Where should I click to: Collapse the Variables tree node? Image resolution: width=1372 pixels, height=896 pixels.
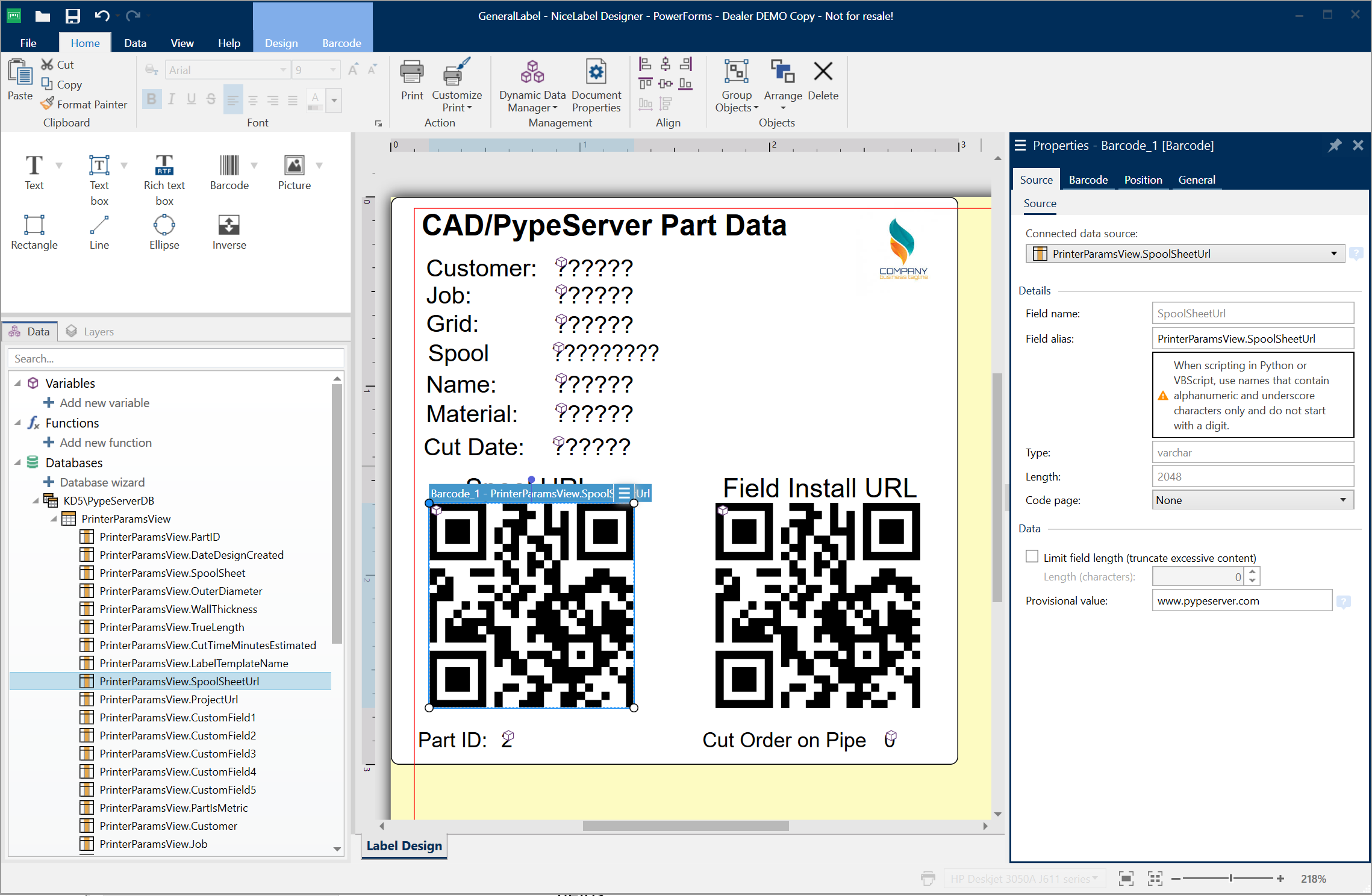17,383
